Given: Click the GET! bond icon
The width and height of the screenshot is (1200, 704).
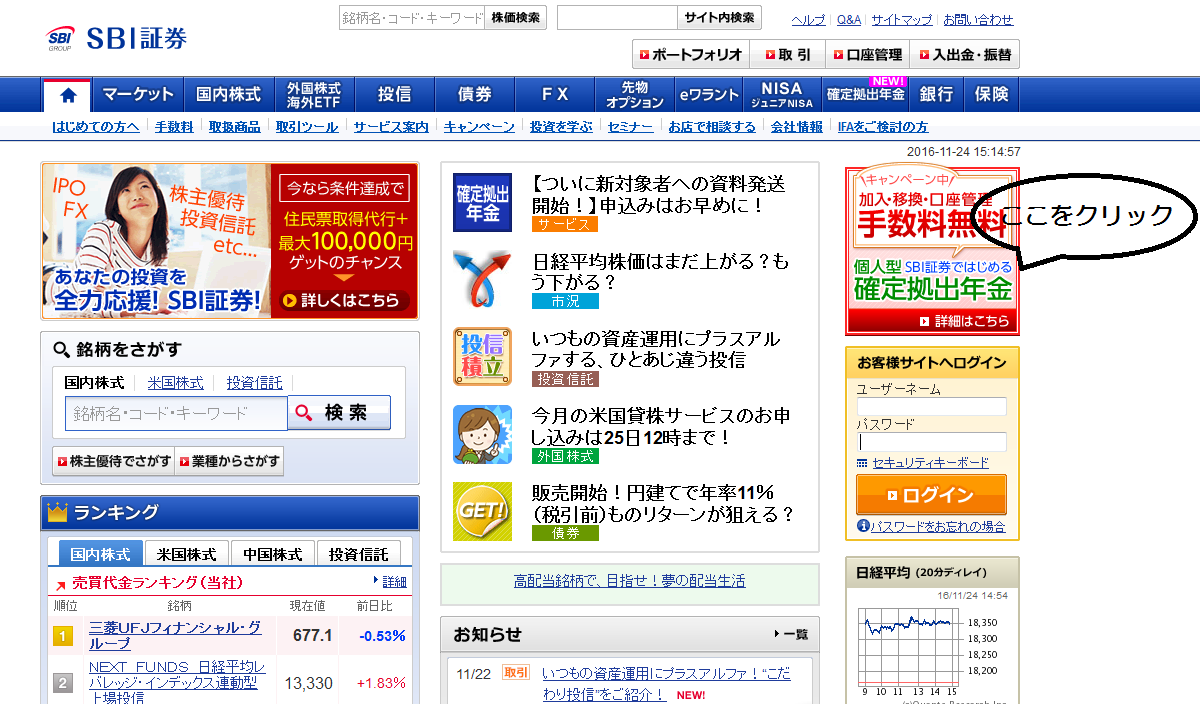Looking at the screenshot, I should 482,511.
